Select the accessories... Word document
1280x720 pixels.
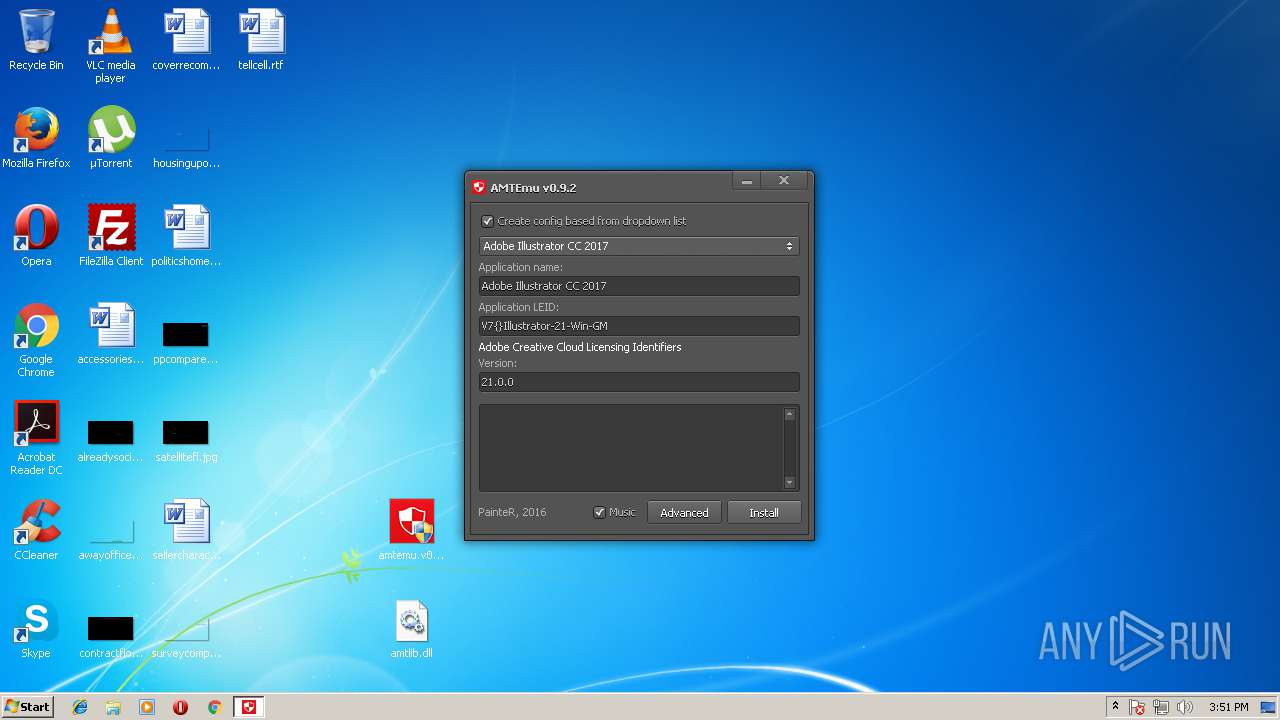coord(111,334)
